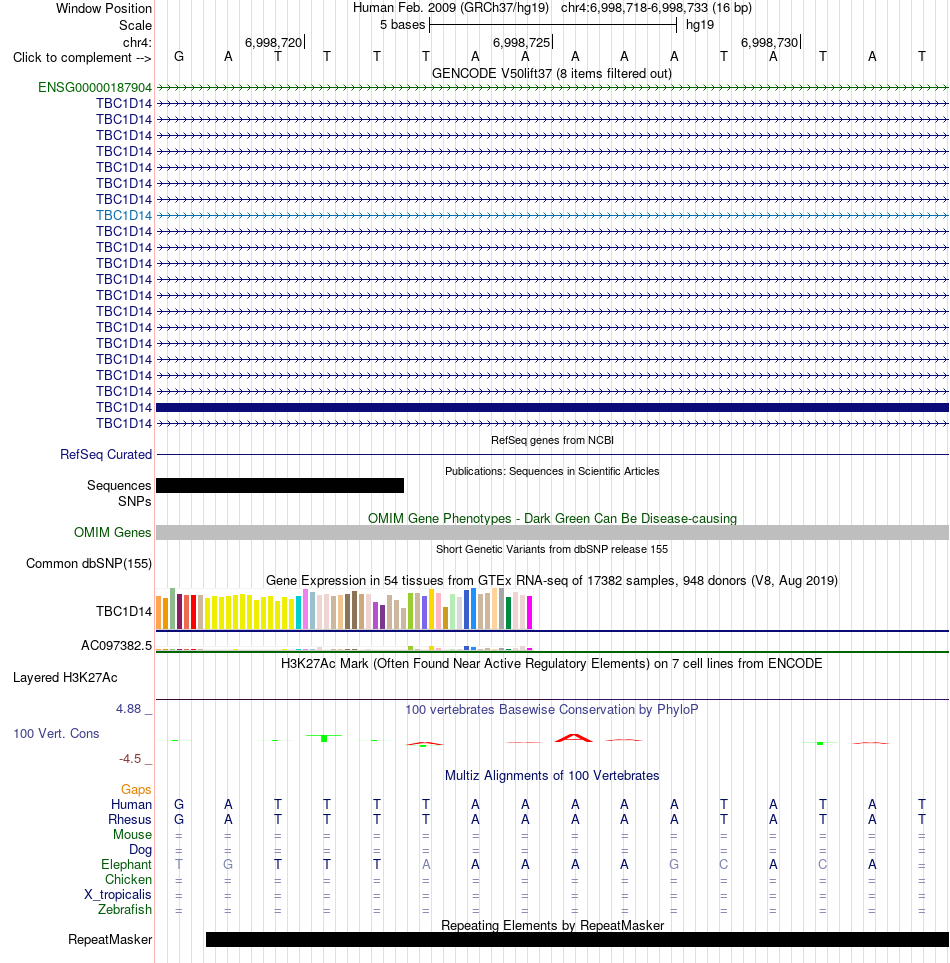The height and width of the screenshot is (963, 950).
Task: Select the black Sequences item bar
Action: tap(280, 485)
